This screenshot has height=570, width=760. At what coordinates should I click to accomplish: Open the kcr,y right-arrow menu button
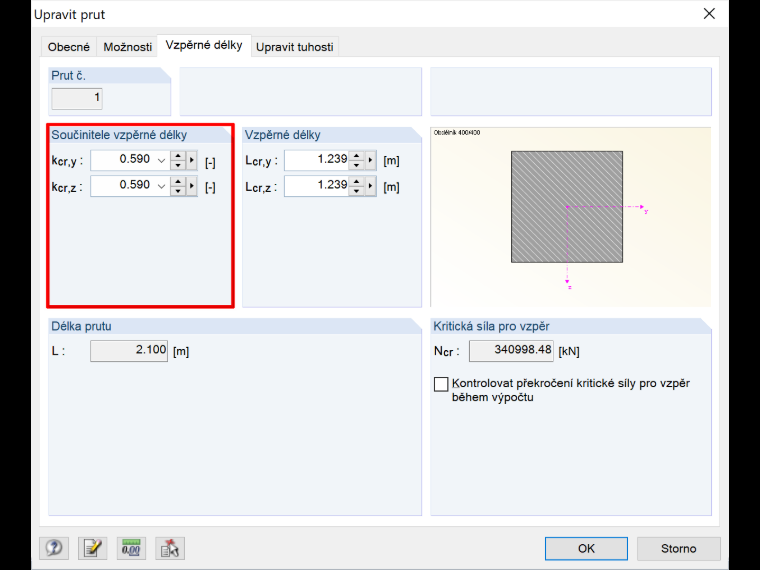pyautogui.click(x=192, y=160)
